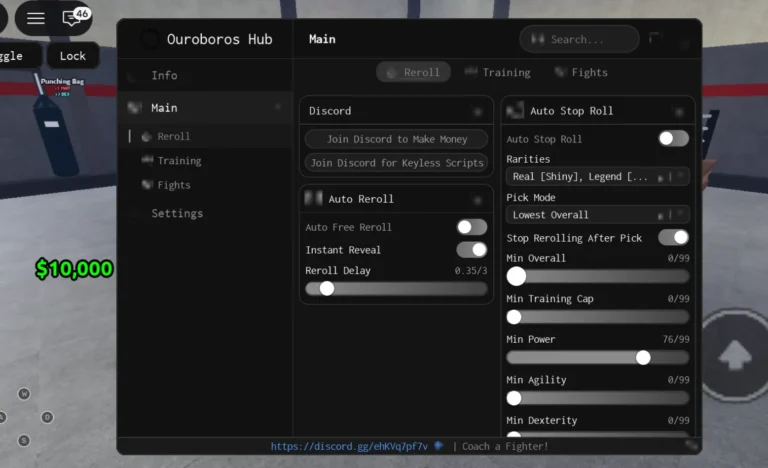This screenshot has width=768, height=468.
Task: Collapse the Auto Stop Roll section
Action: (679, 112)
